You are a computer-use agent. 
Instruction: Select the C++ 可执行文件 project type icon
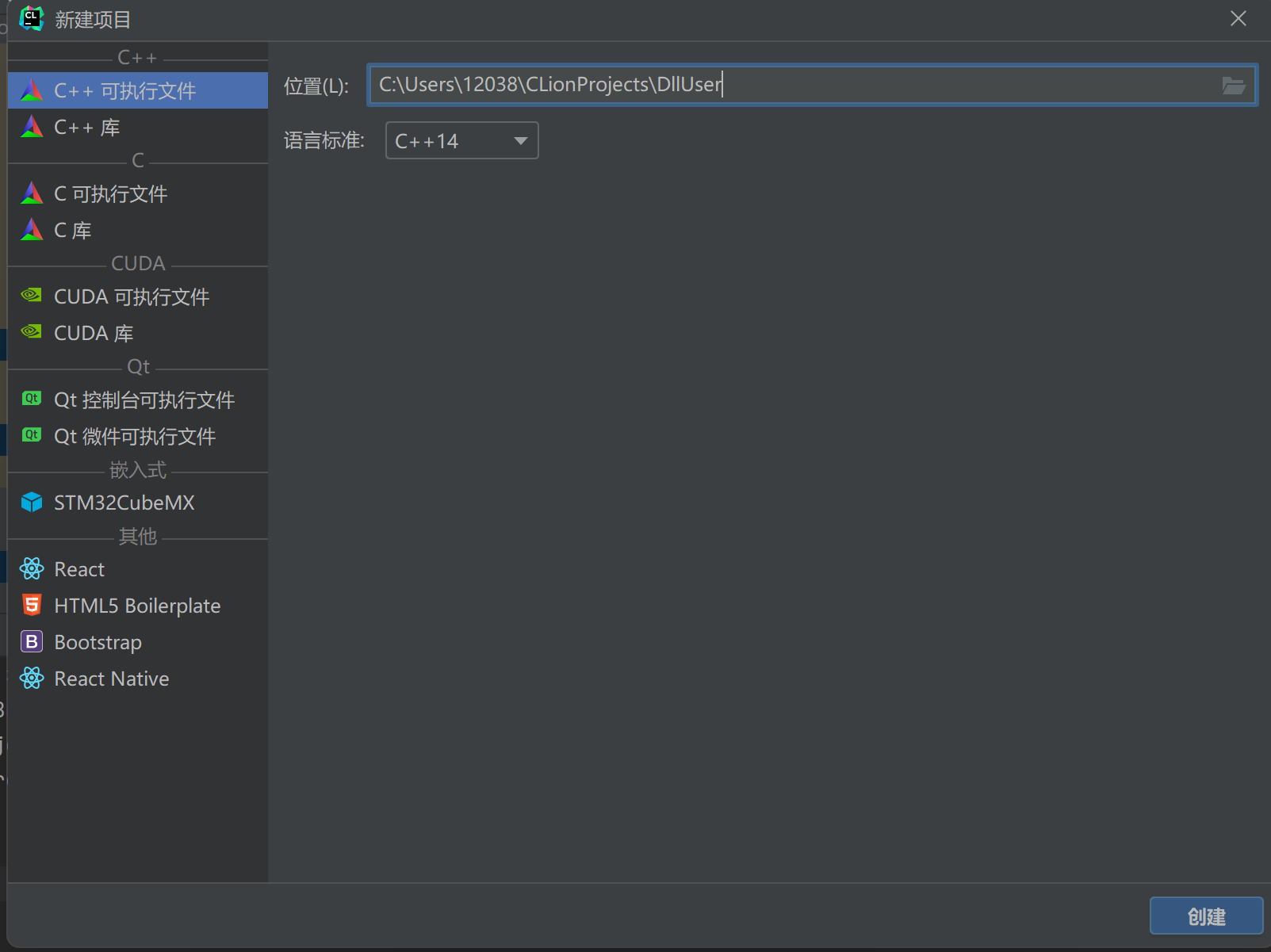coord(32,90)
